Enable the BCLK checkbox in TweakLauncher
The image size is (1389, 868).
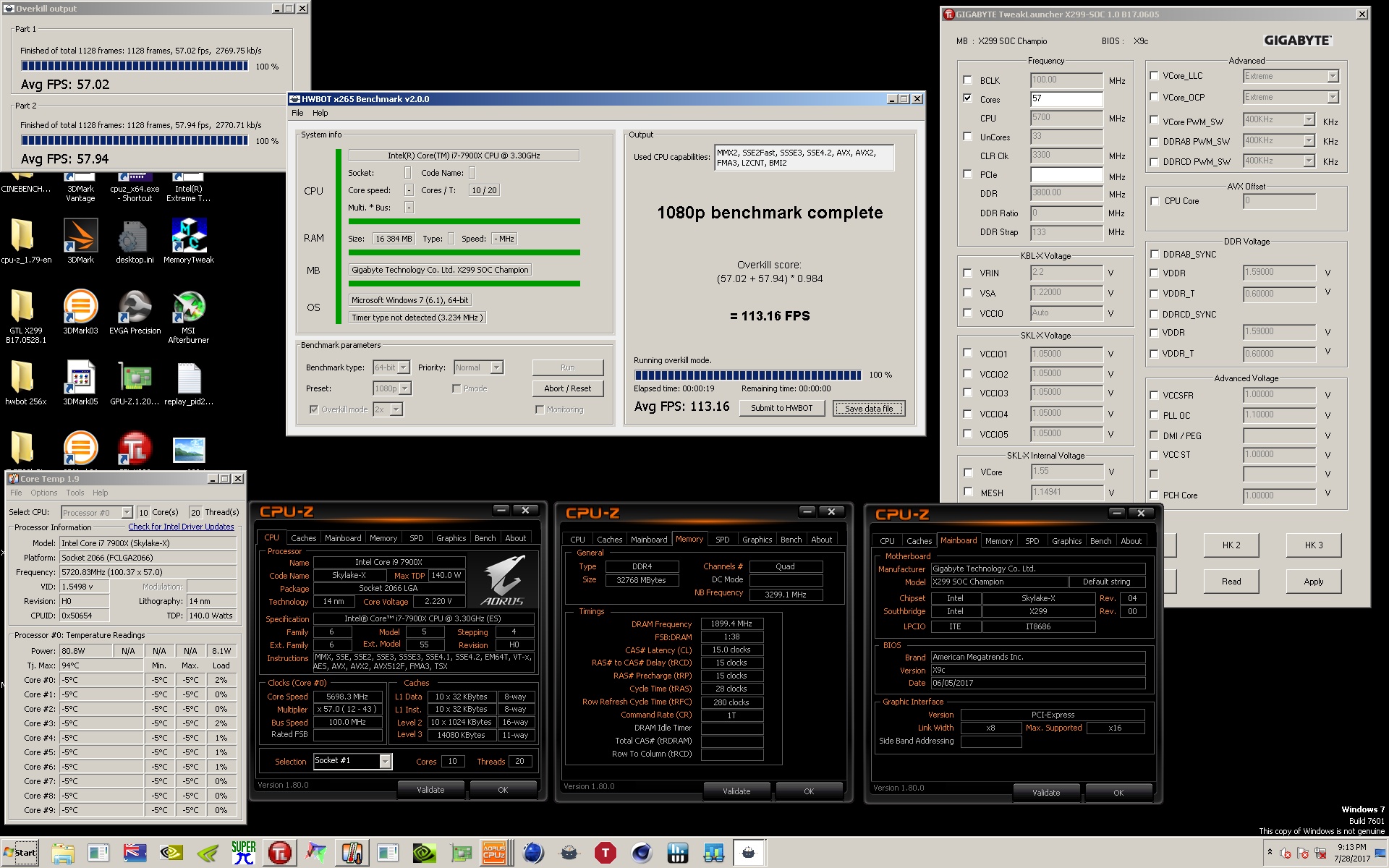tap(967, 80)
